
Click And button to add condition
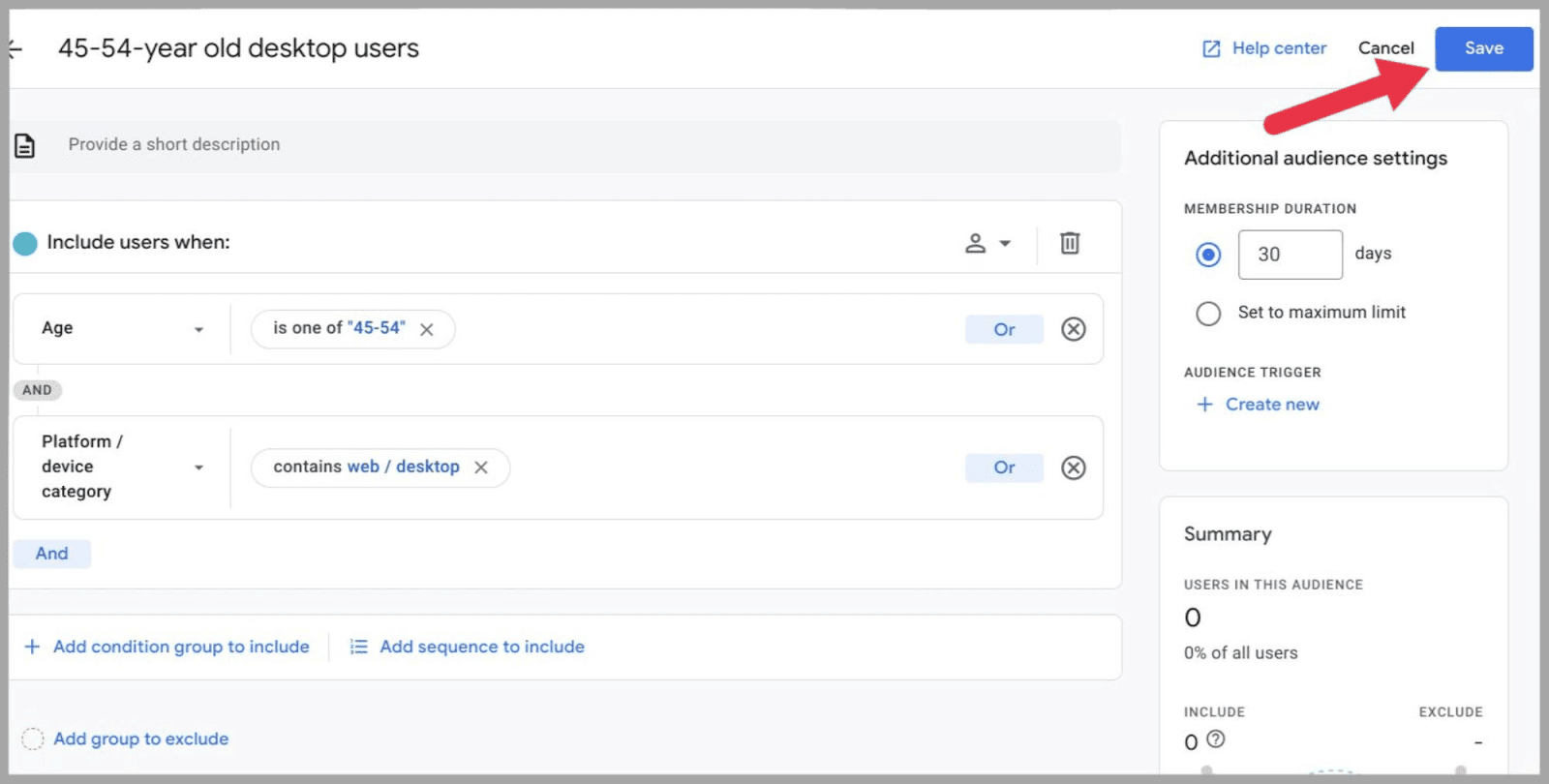52,554
